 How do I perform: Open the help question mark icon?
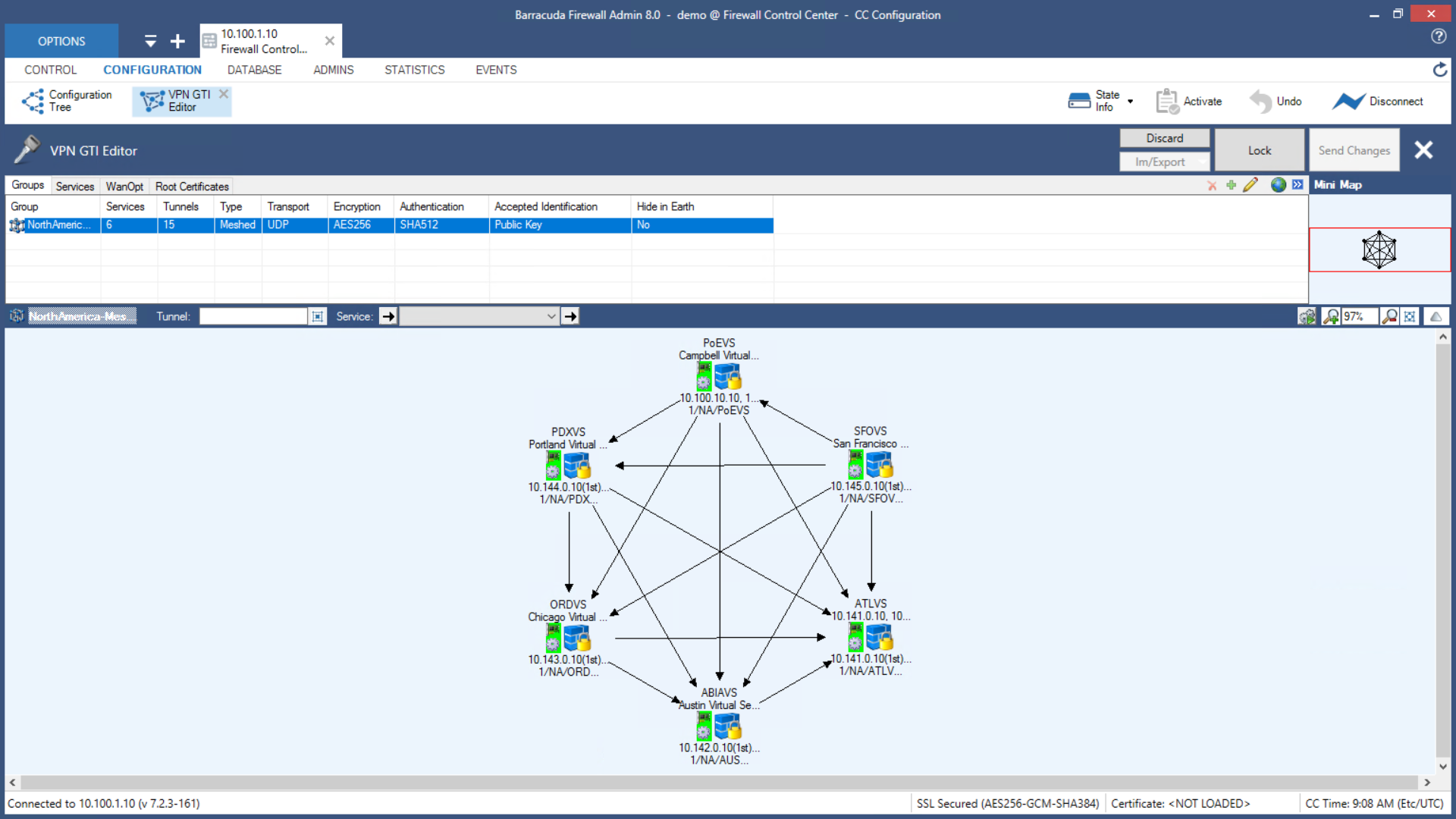1439,36
